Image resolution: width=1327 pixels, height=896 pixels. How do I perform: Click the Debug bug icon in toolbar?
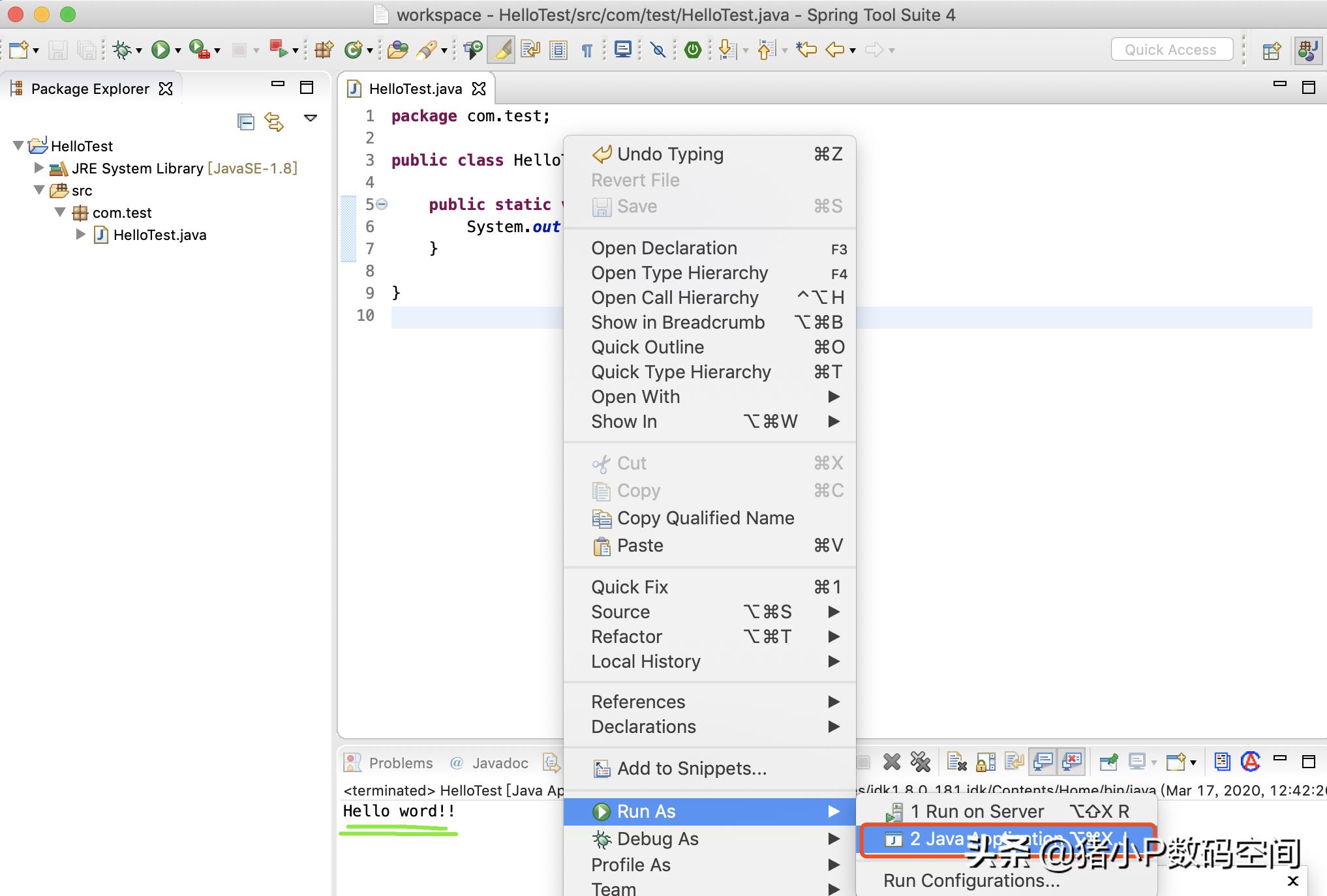coord(122,50)
